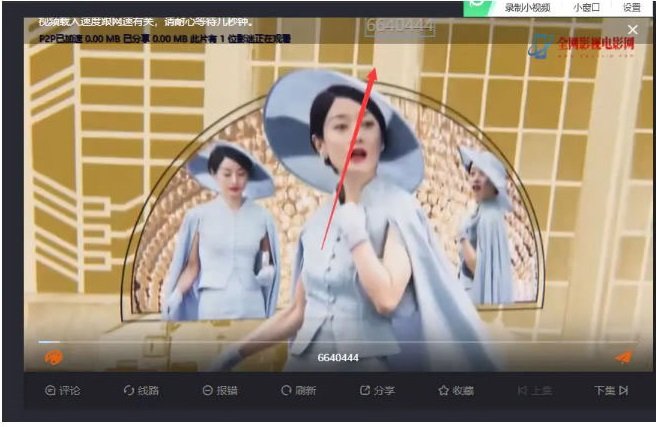Click the orange paper-plane icon in player

click(x=623, y=358)
